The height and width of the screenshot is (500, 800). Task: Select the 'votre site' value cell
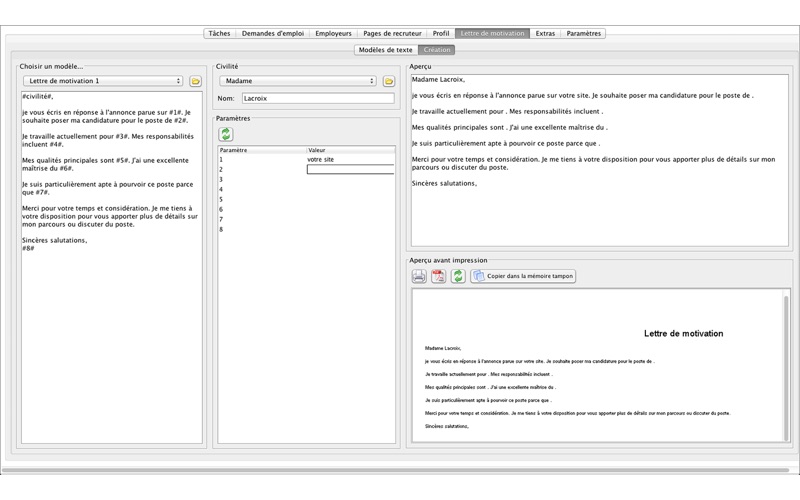tap(351, 159)
